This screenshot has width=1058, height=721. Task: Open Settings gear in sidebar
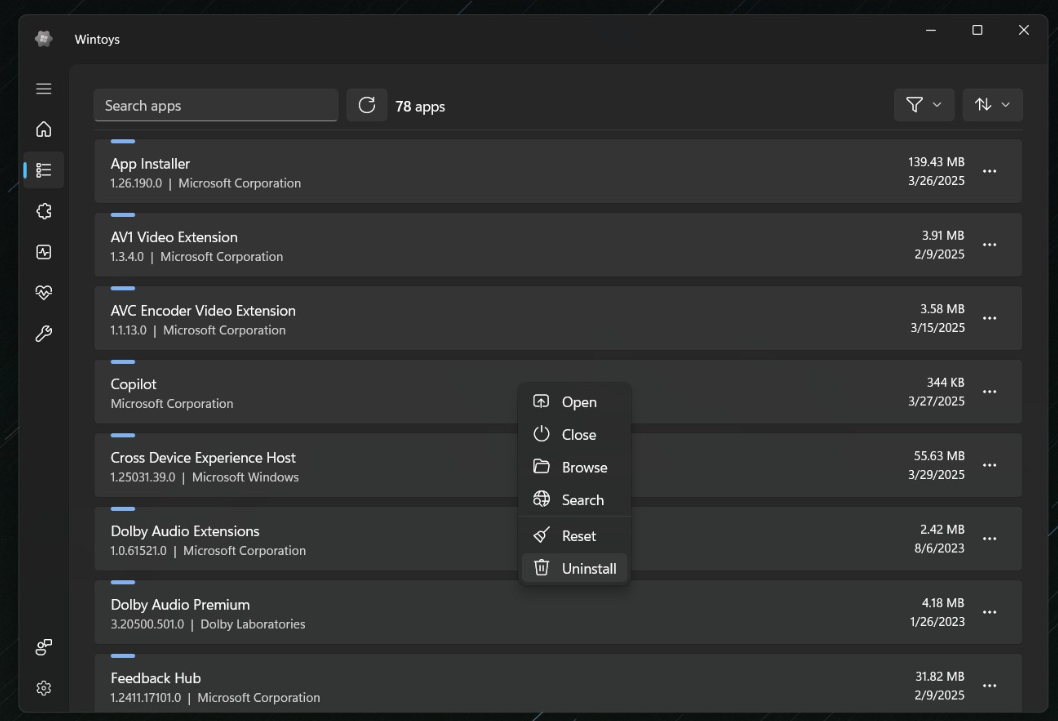(x=44, y=688)
